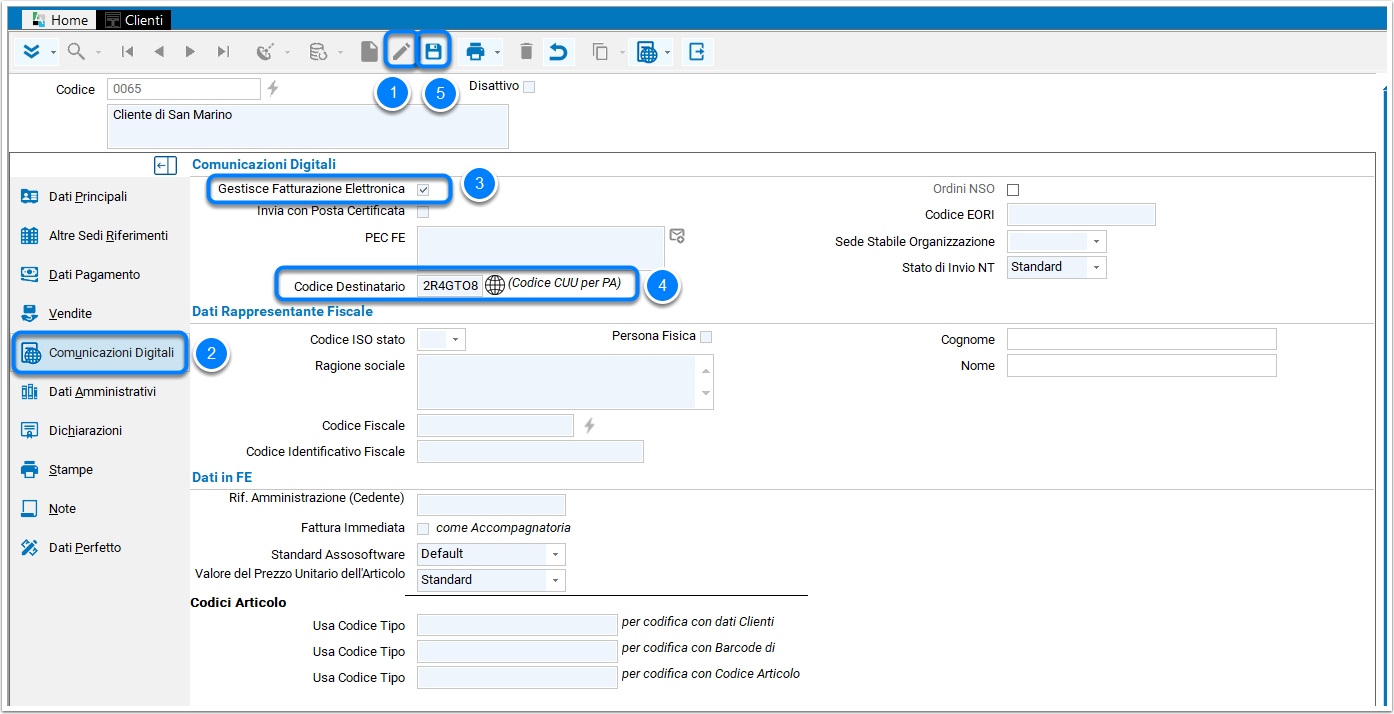Click the PEC FE text area

540,248
